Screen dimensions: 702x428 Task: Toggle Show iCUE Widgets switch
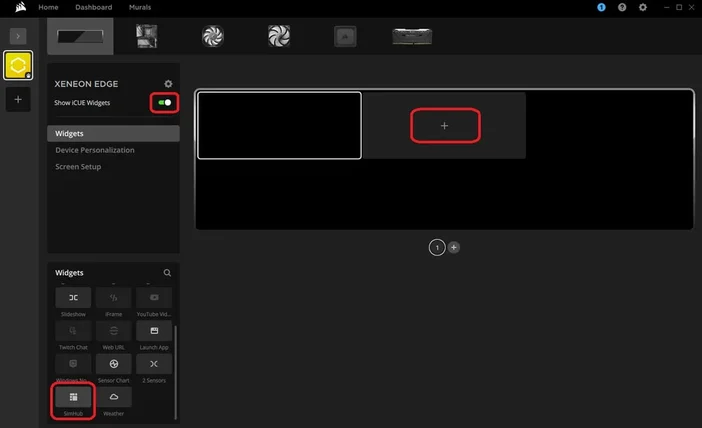point(165,103)
